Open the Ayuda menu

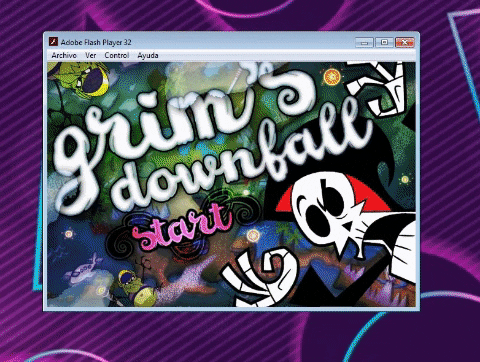[x=148, y=55]
